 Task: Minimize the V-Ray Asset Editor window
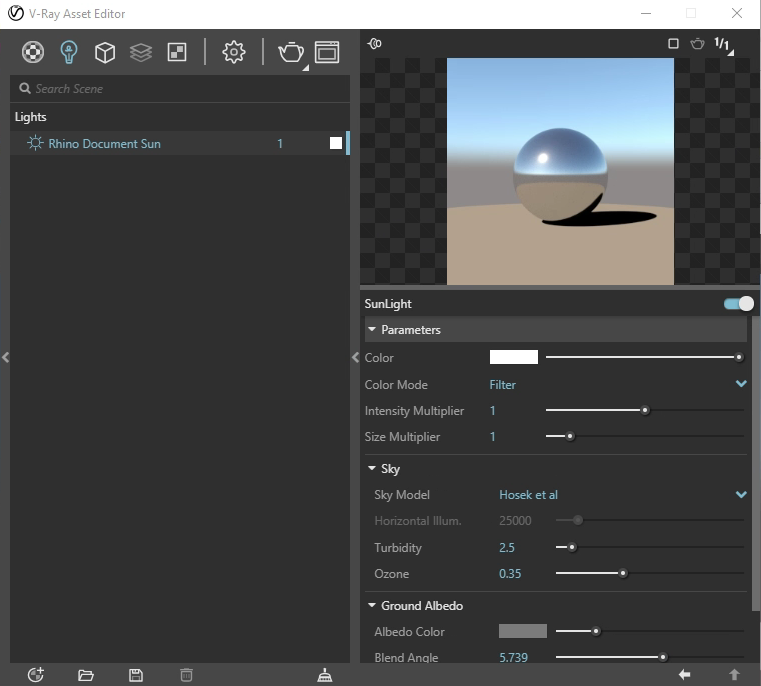point(645,13)
